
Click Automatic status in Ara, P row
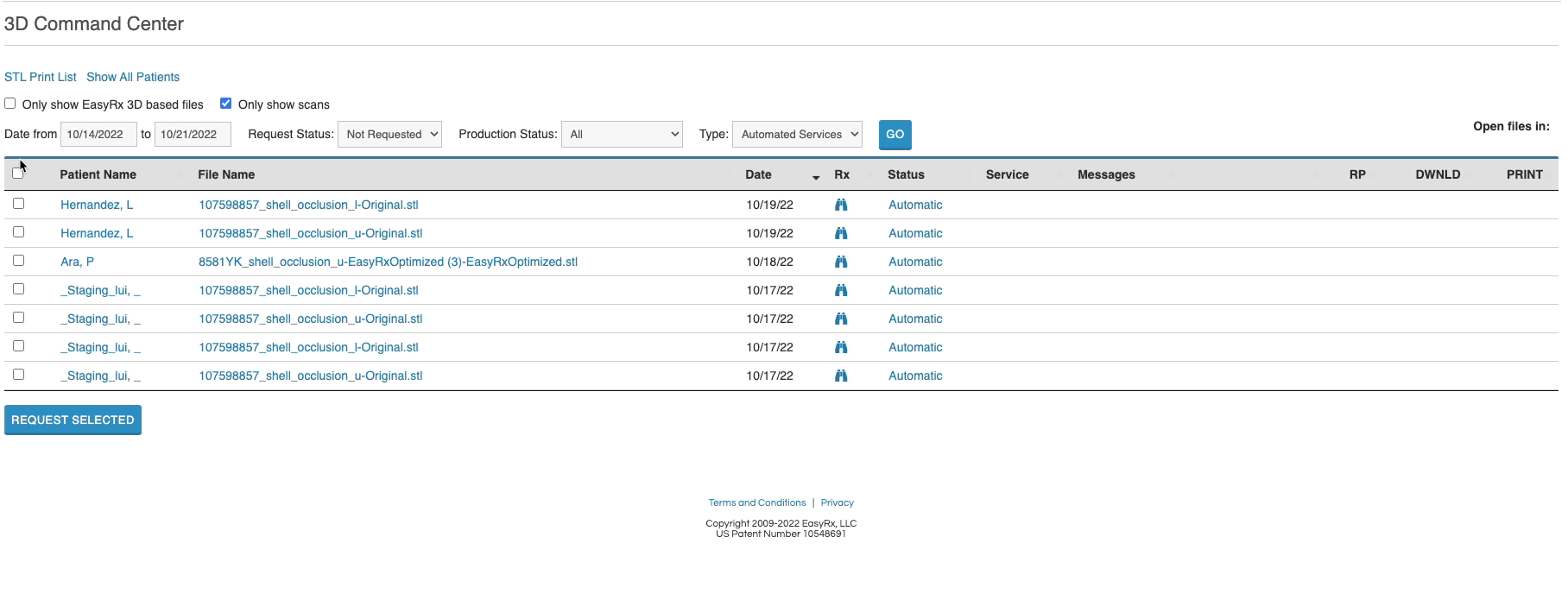point(915,262)
